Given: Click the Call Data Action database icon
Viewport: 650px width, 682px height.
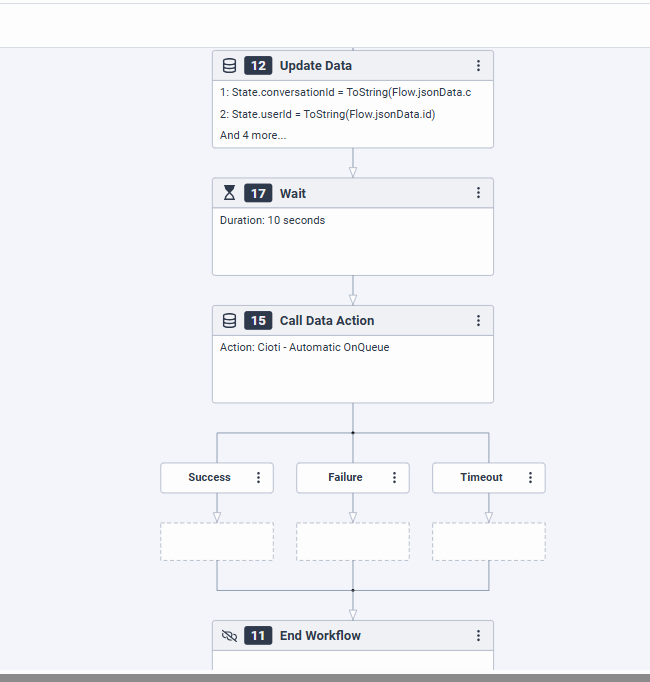Looking at the screenshot, I should 229,321.
